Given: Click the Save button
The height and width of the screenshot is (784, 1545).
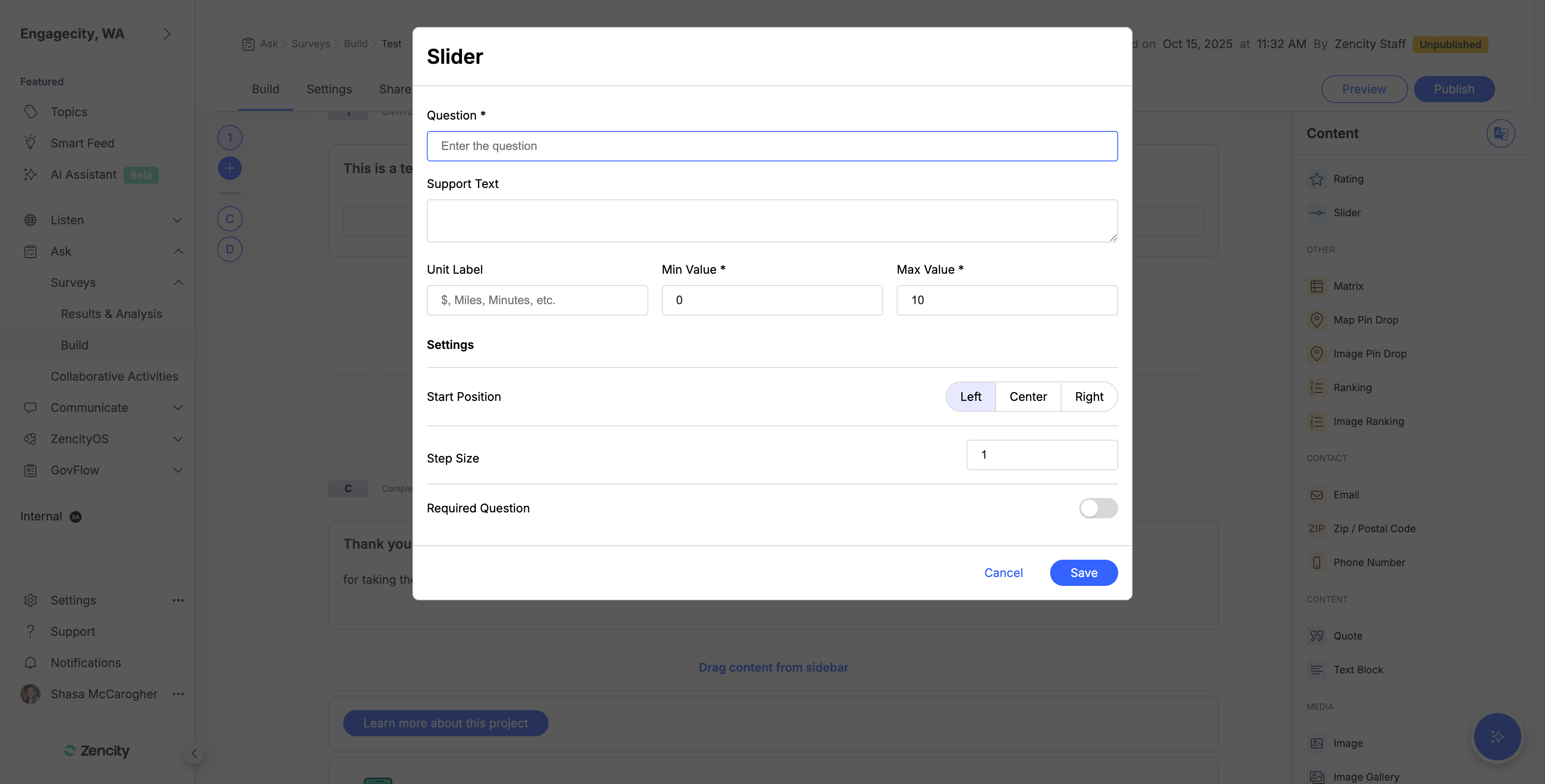Looking at the screenshot, I should [1083, 573].
